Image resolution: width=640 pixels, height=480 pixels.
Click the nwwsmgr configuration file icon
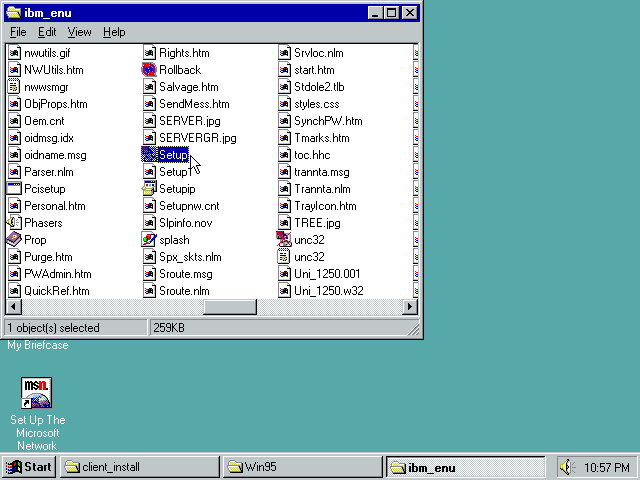coord(14,87)
